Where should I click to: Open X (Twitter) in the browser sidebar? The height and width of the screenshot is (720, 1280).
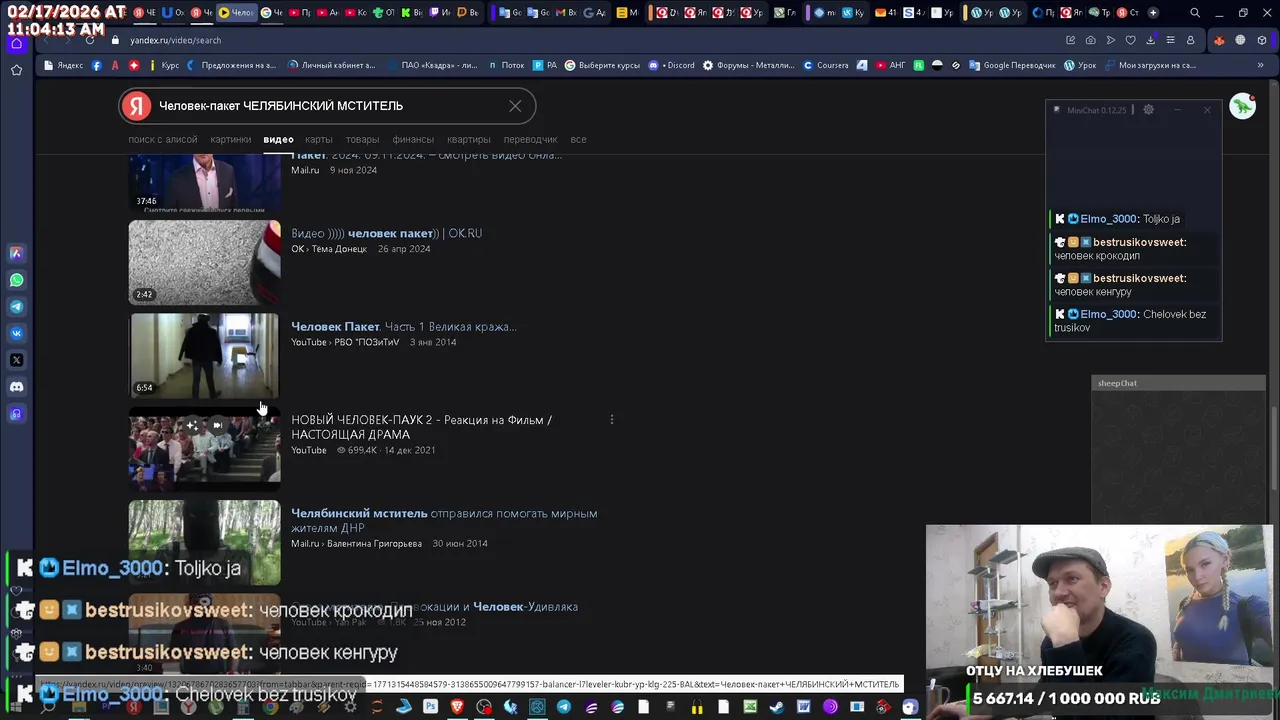pyautogui.click(x=16, y=360)
